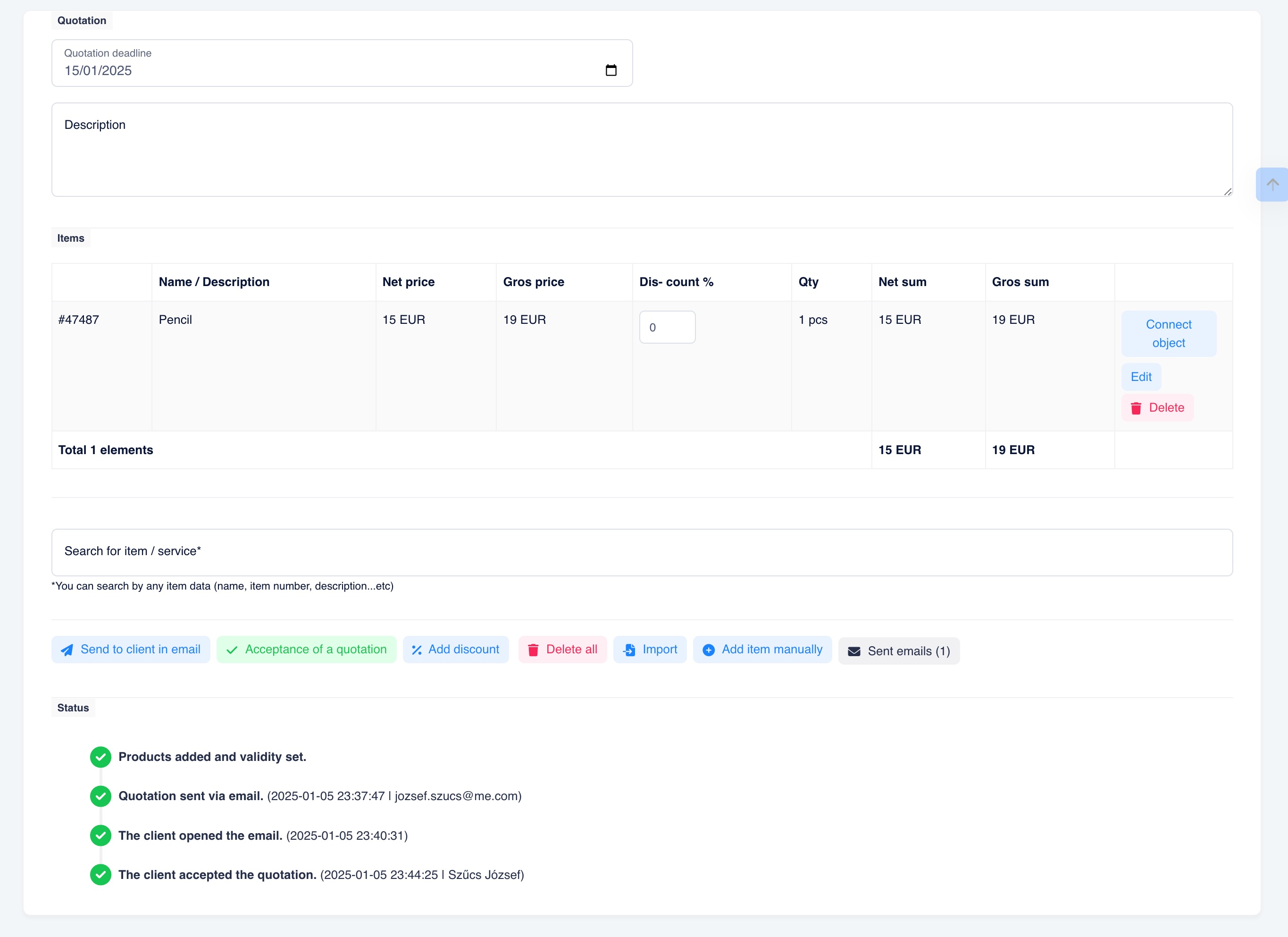This screenshot has width=1288, height=937.
Task: Click the 'client accepted the quotation' status check
Action: [x=100, y=875]
